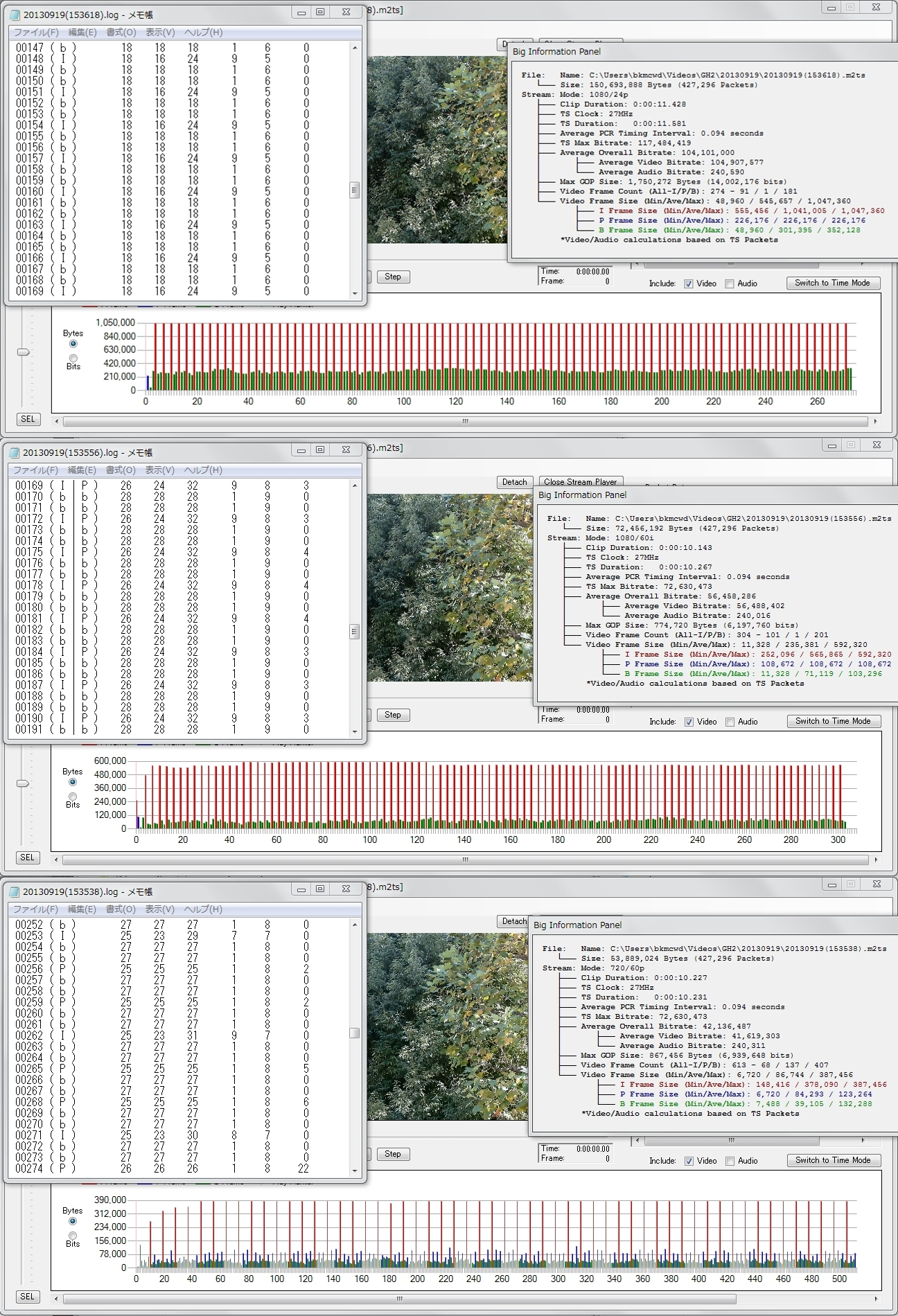Click right scroll arrow below the 1,050,000 chart
This screenshot has width=898, height=1316.
pyautogui.click(x=875, y=421)
